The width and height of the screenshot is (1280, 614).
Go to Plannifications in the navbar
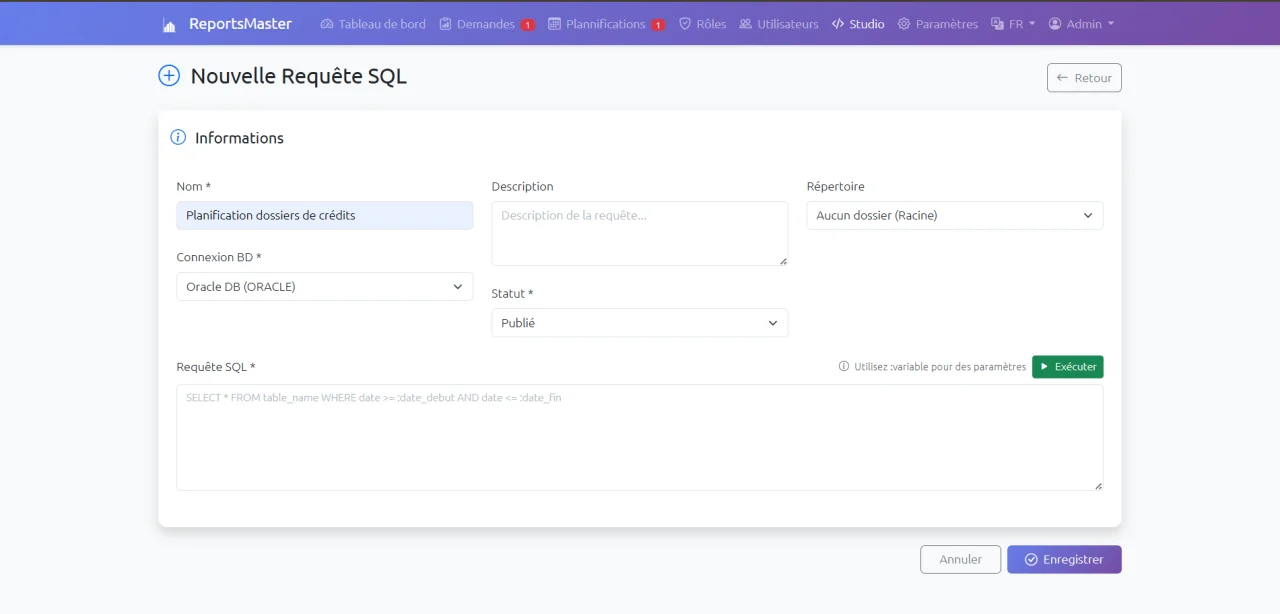[x=607, y=24]
